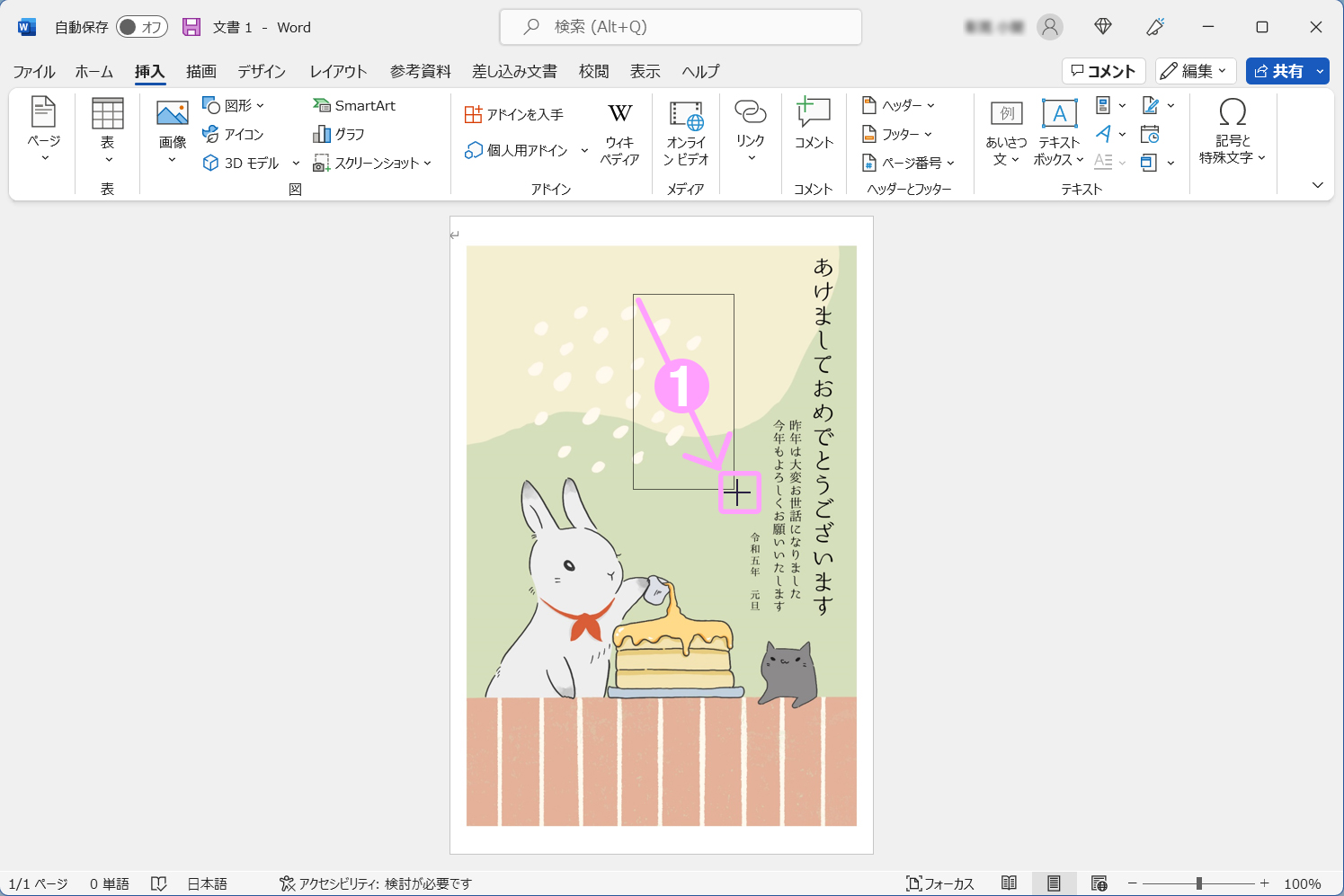Expand the ヘッダー header dropdown
The height and width of the screenshot is (896, 1344).
[x=899, y=105]
